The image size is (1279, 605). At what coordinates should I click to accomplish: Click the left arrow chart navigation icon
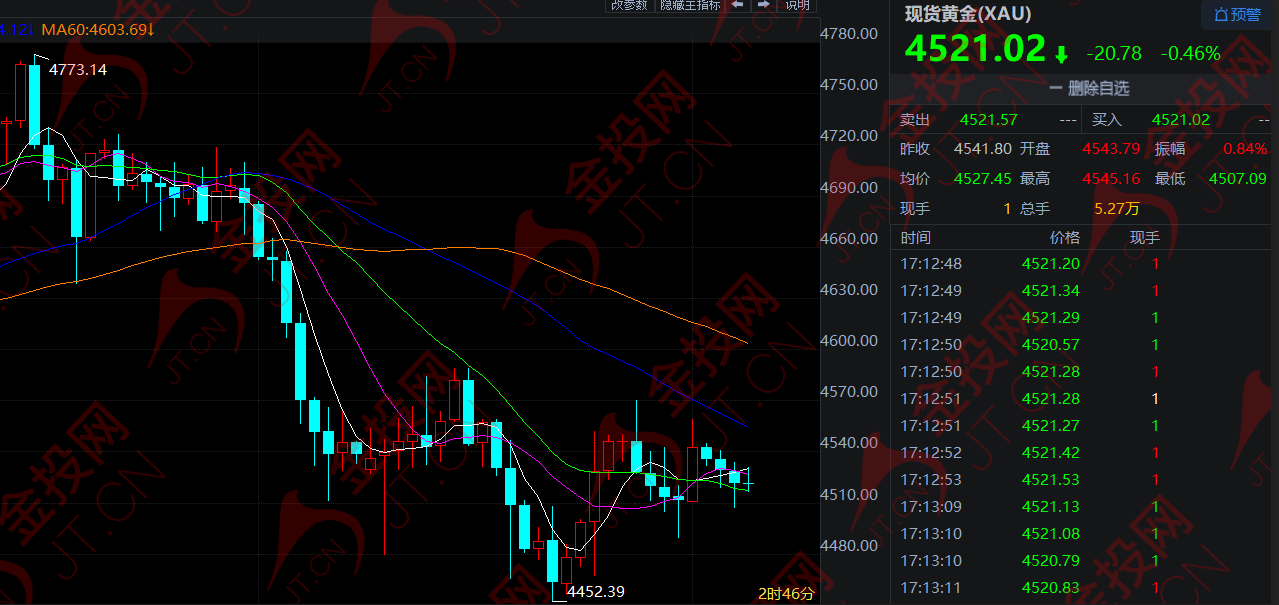[x=737, y=4]
